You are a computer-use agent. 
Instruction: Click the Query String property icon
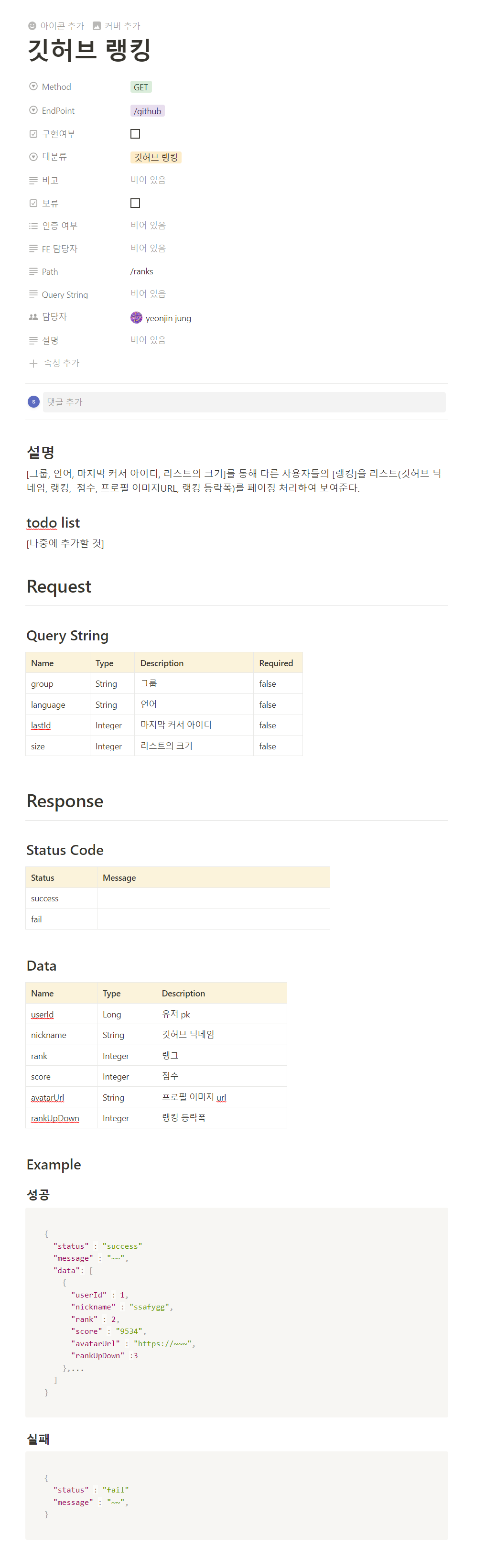[33, 294]
